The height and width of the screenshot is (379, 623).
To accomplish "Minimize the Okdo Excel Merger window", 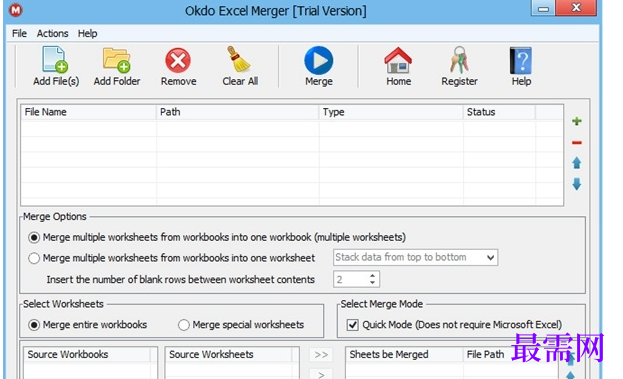I will click(x=543, y=8).
